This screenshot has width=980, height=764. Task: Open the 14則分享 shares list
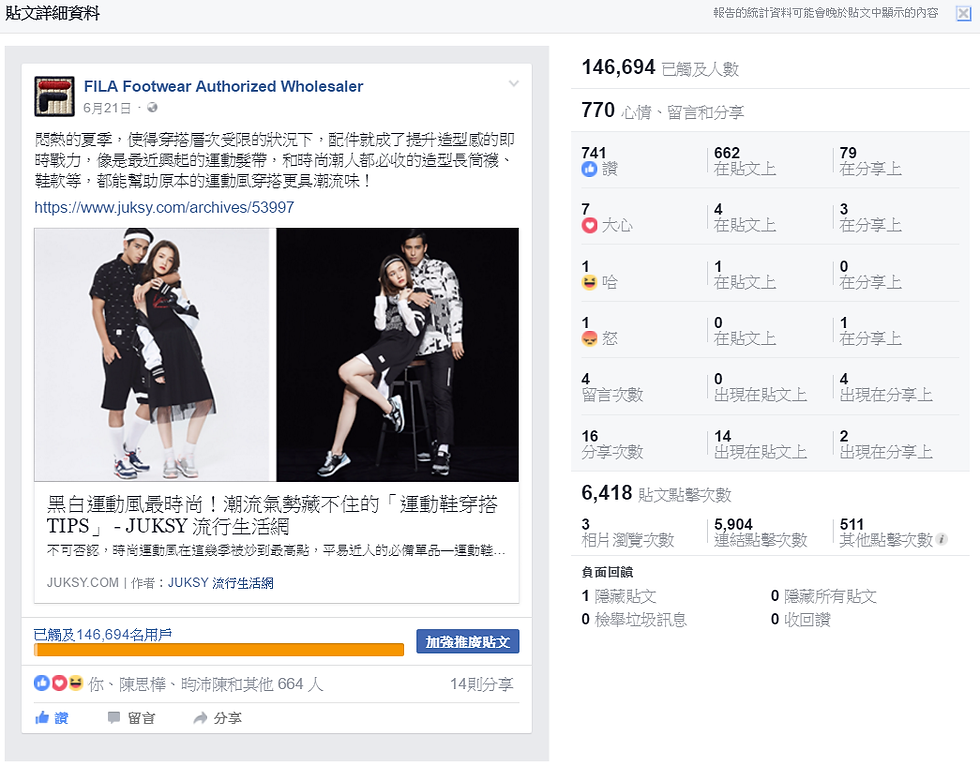click(481, 684)
